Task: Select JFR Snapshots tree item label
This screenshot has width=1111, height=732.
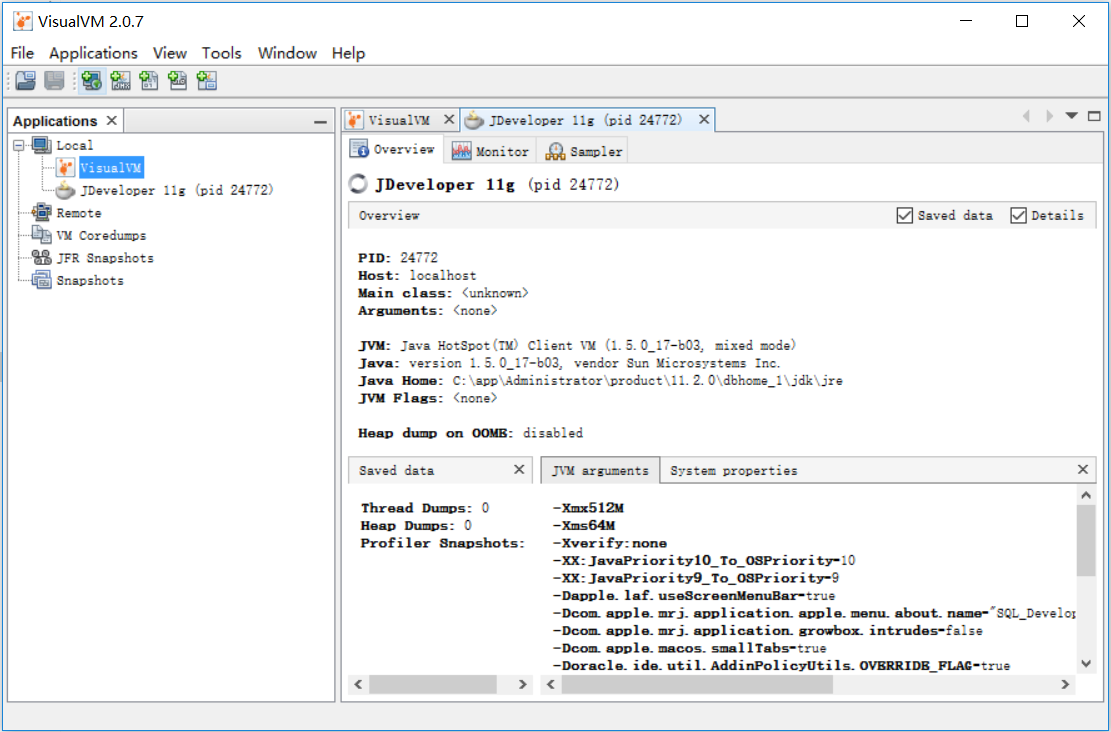Action: [105, 259]
